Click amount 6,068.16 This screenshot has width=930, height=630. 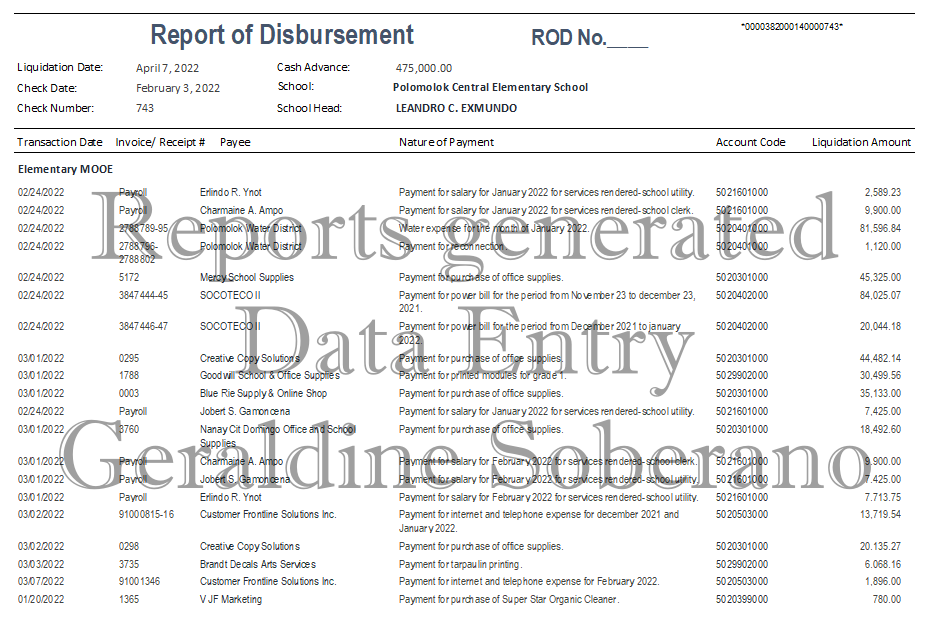point(883,564)
